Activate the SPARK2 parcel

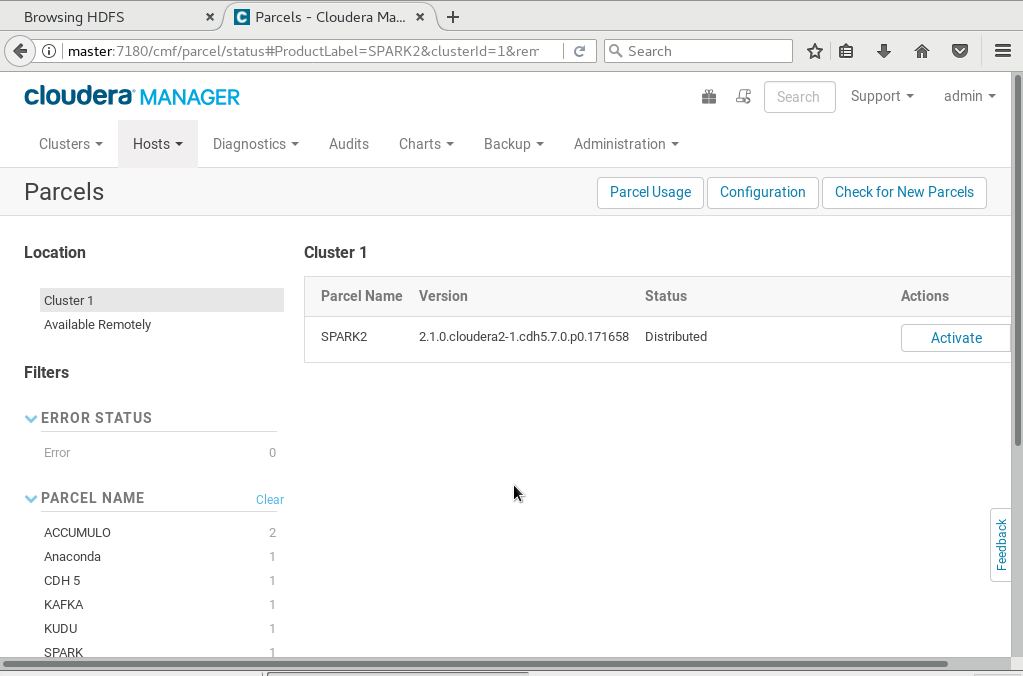click(956, 338)
